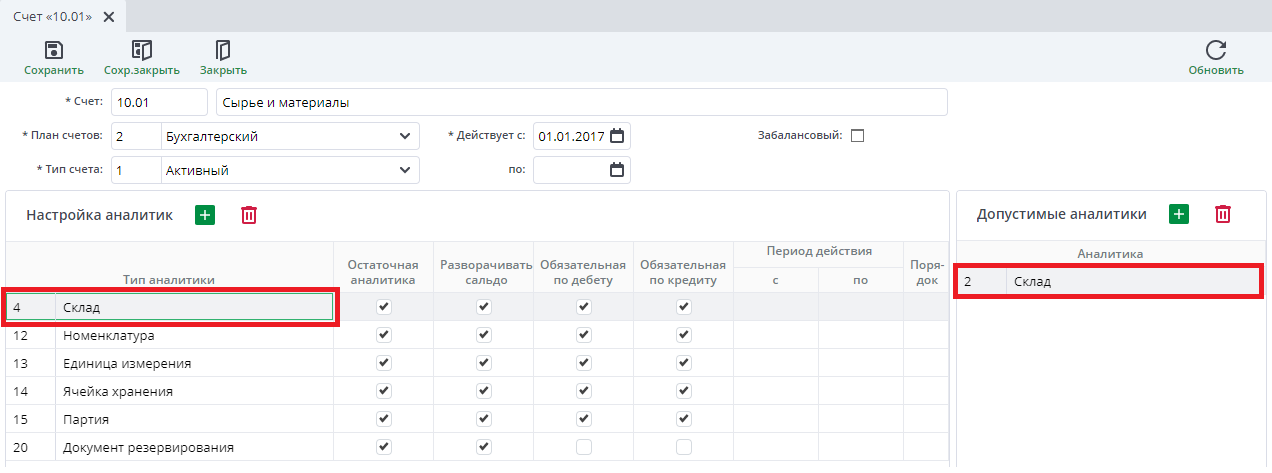Enable the Забалансовый checkbox
This screenshot has height=473, width=1272.
coord(857,136)
